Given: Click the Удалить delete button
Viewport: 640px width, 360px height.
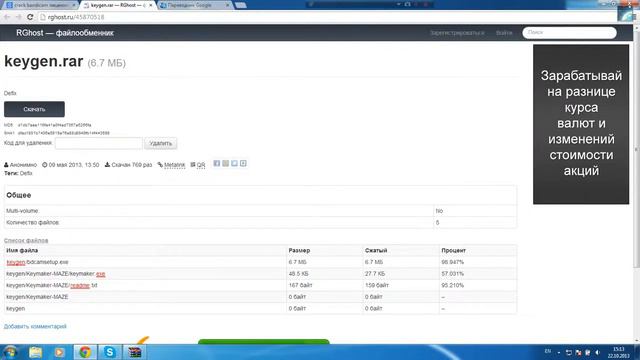Looking at the screenshot, I should [x=160, y=143].
